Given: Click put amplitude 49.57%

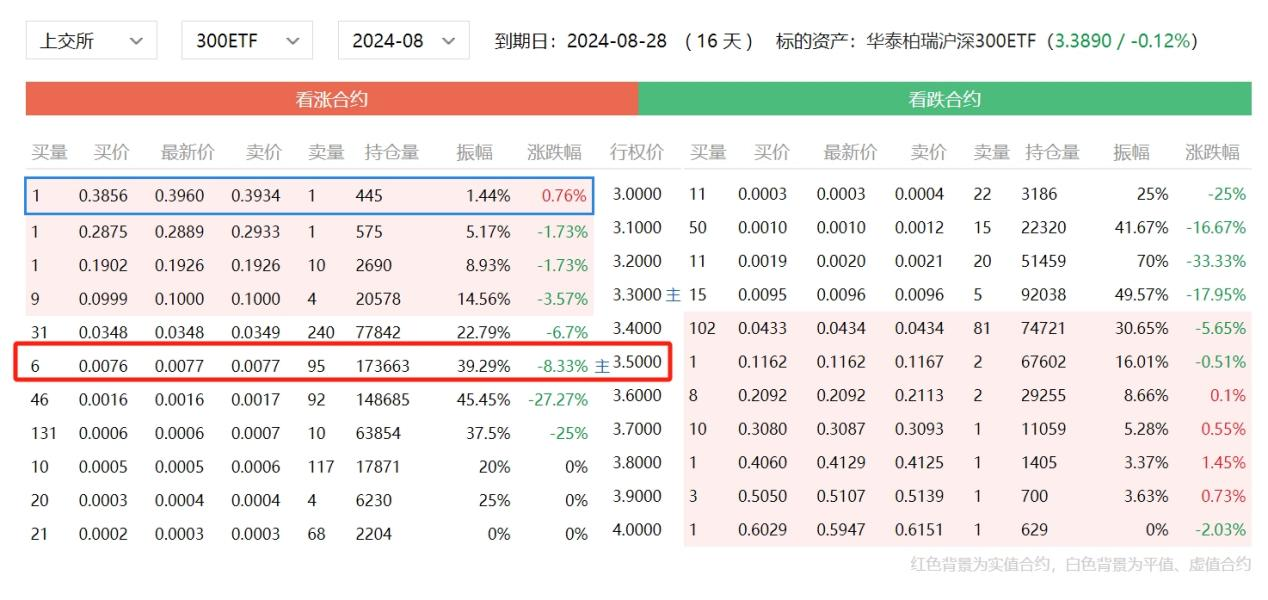Looking at the screenshot, I should (x=1142, y=295).
